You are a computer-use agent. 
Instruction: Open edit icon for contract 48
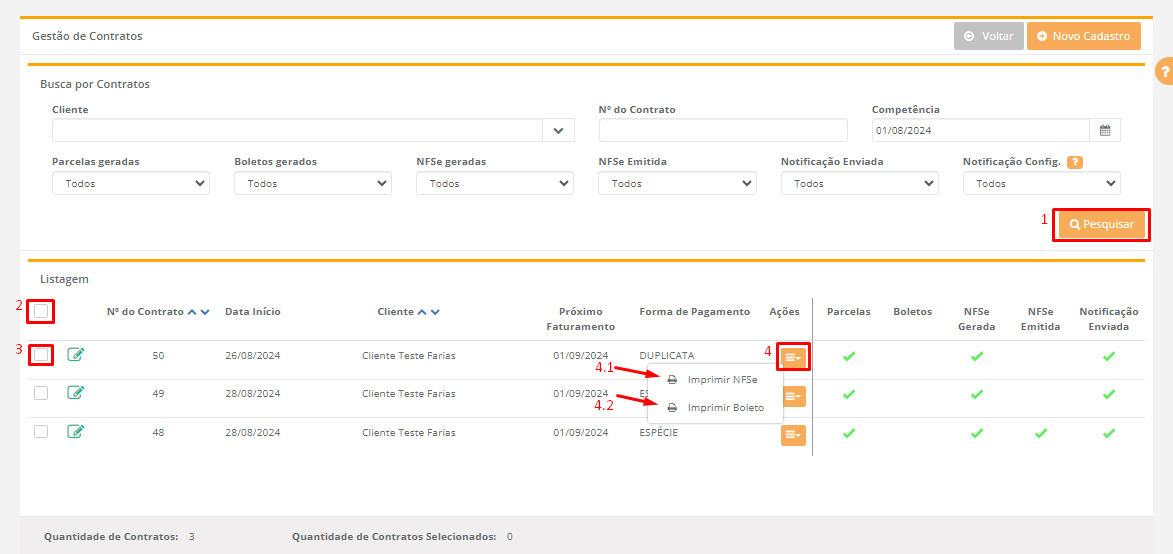tap(76, 432)
